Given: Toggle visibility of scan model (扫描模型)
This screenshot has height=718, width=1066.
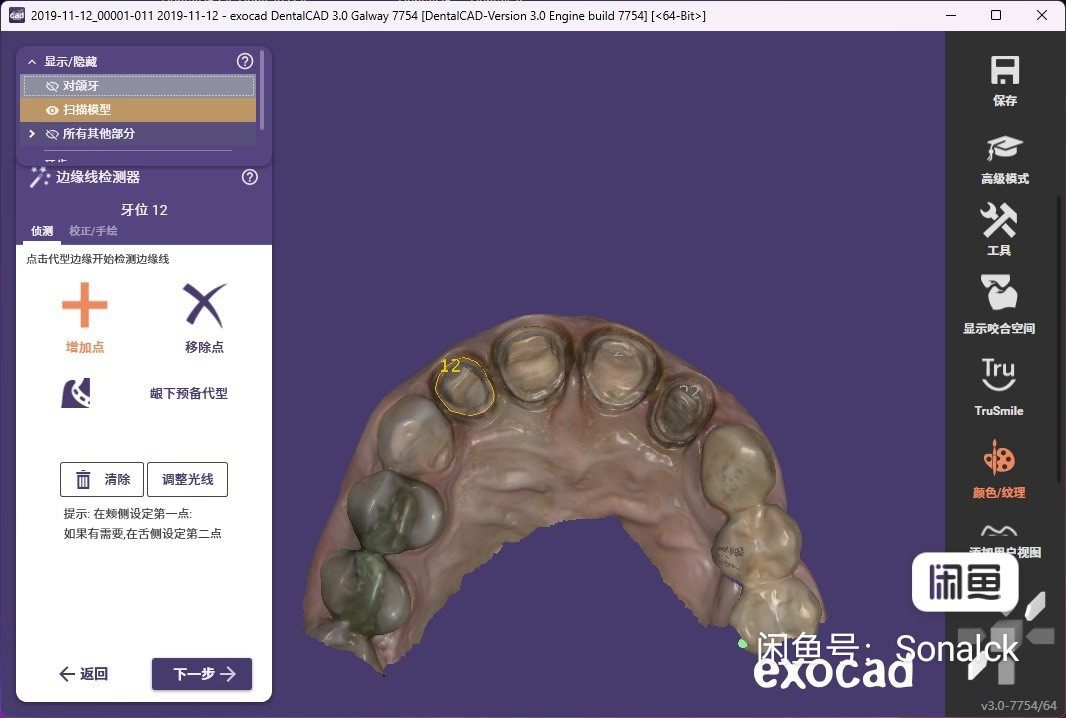Looking at the screenshot, I should click(52, 110).
